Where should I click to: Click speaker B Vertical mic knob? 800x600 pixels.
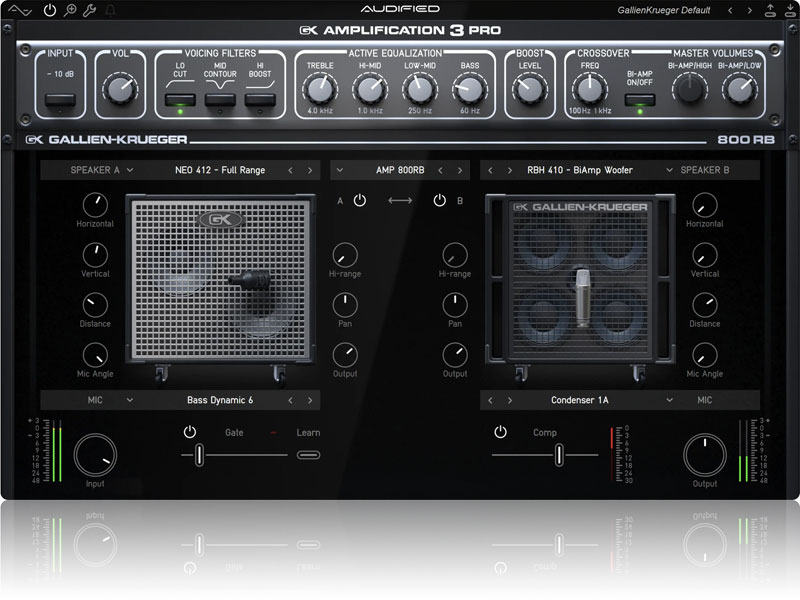[705, 255]
